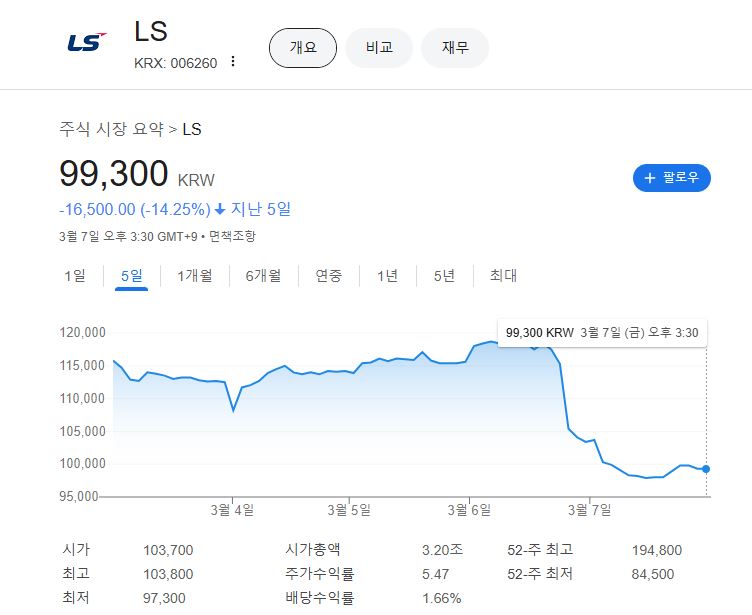The width and height of the screenshot is (752, 615).
Task: Click the 3월 7일 axis label
Action: tap(589, 509)
